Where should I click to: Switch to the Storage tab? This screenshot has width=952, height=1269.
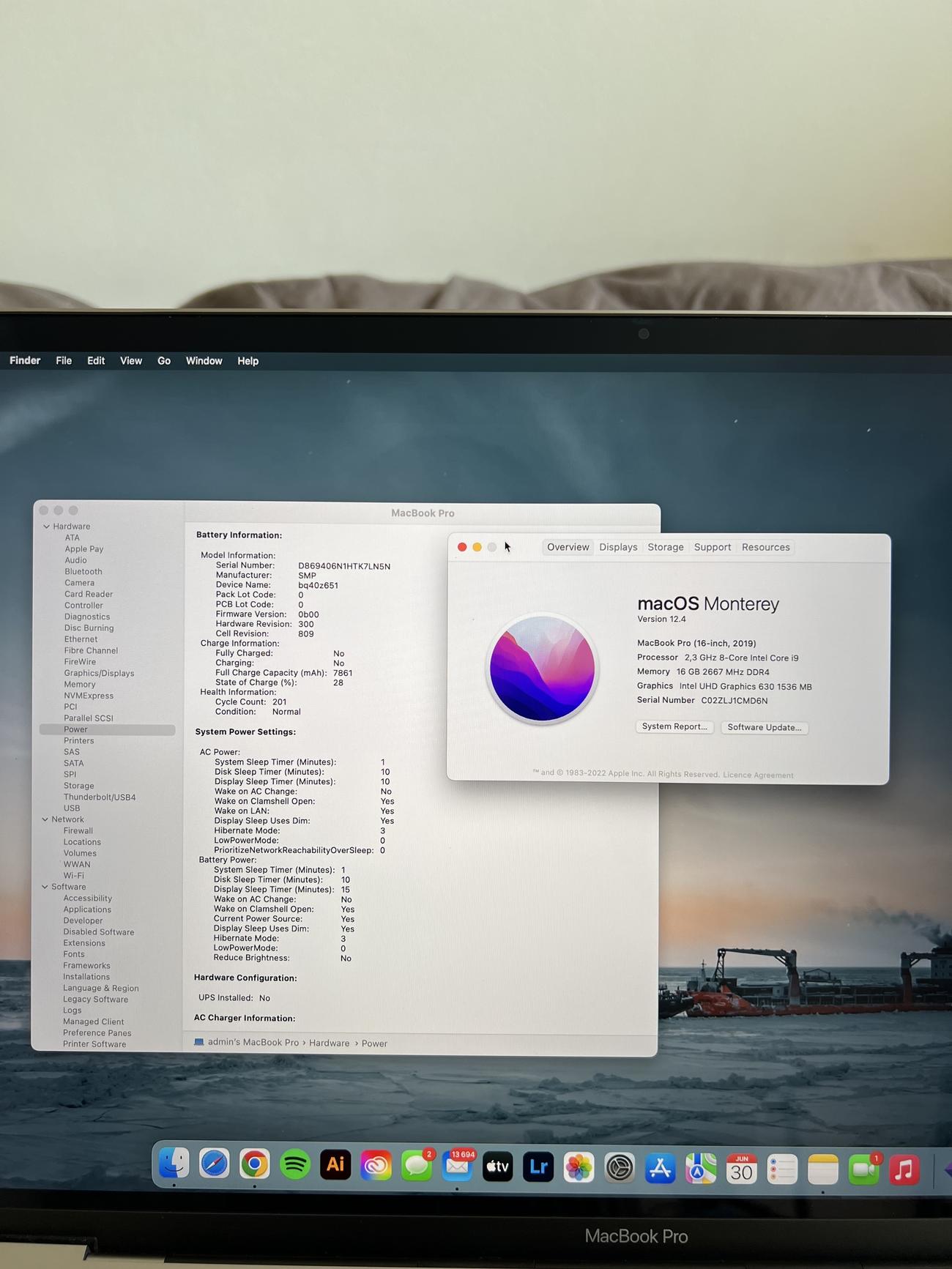coord(665,547)
